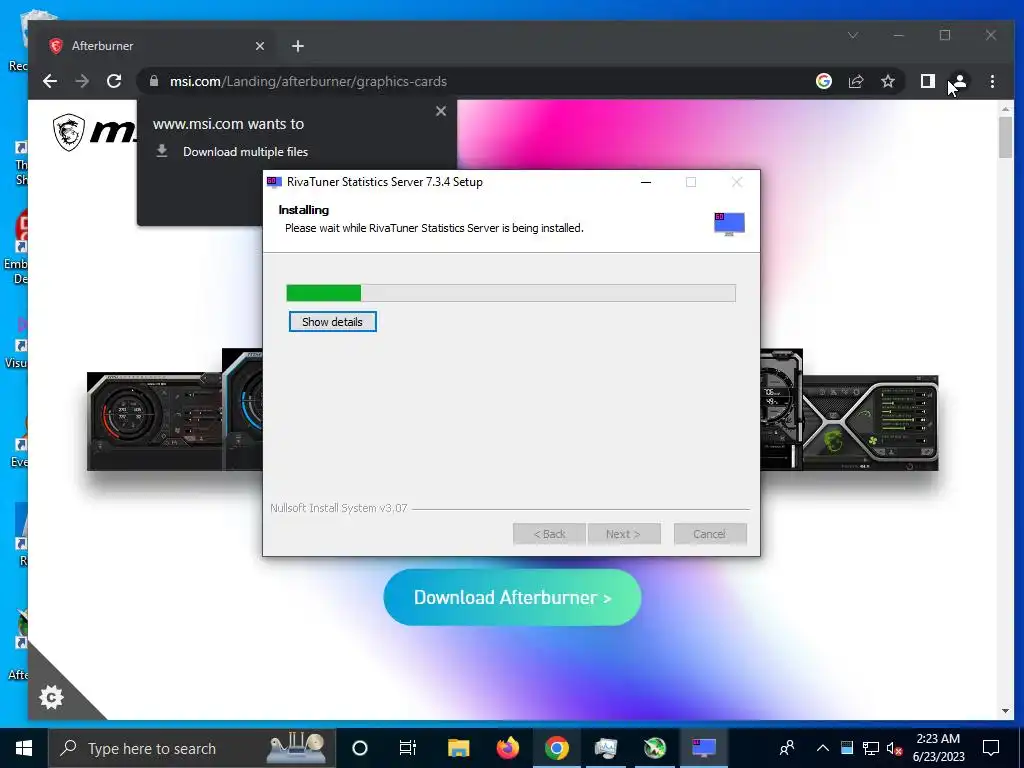Click the Chrome forward arrow

(82, 81)
